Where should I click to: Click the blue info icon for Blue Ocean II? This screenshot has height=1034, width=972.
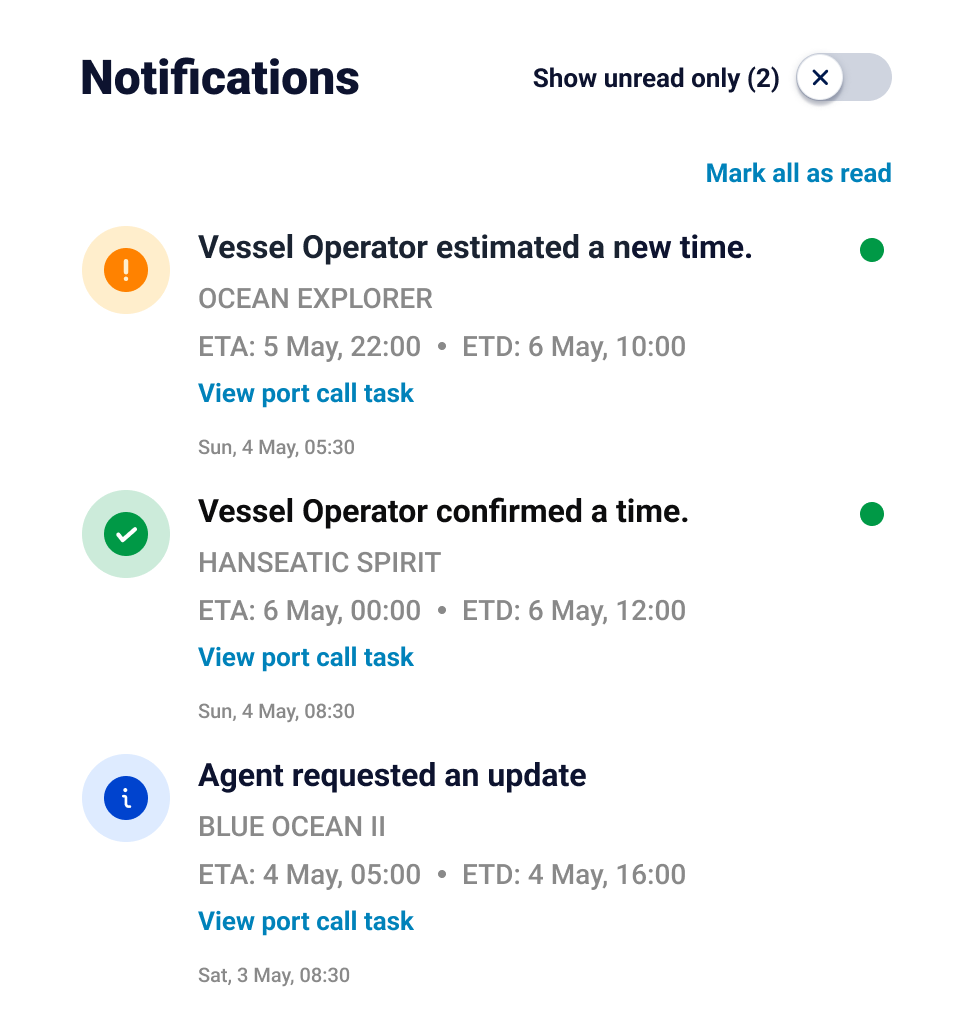pos(126,798)
